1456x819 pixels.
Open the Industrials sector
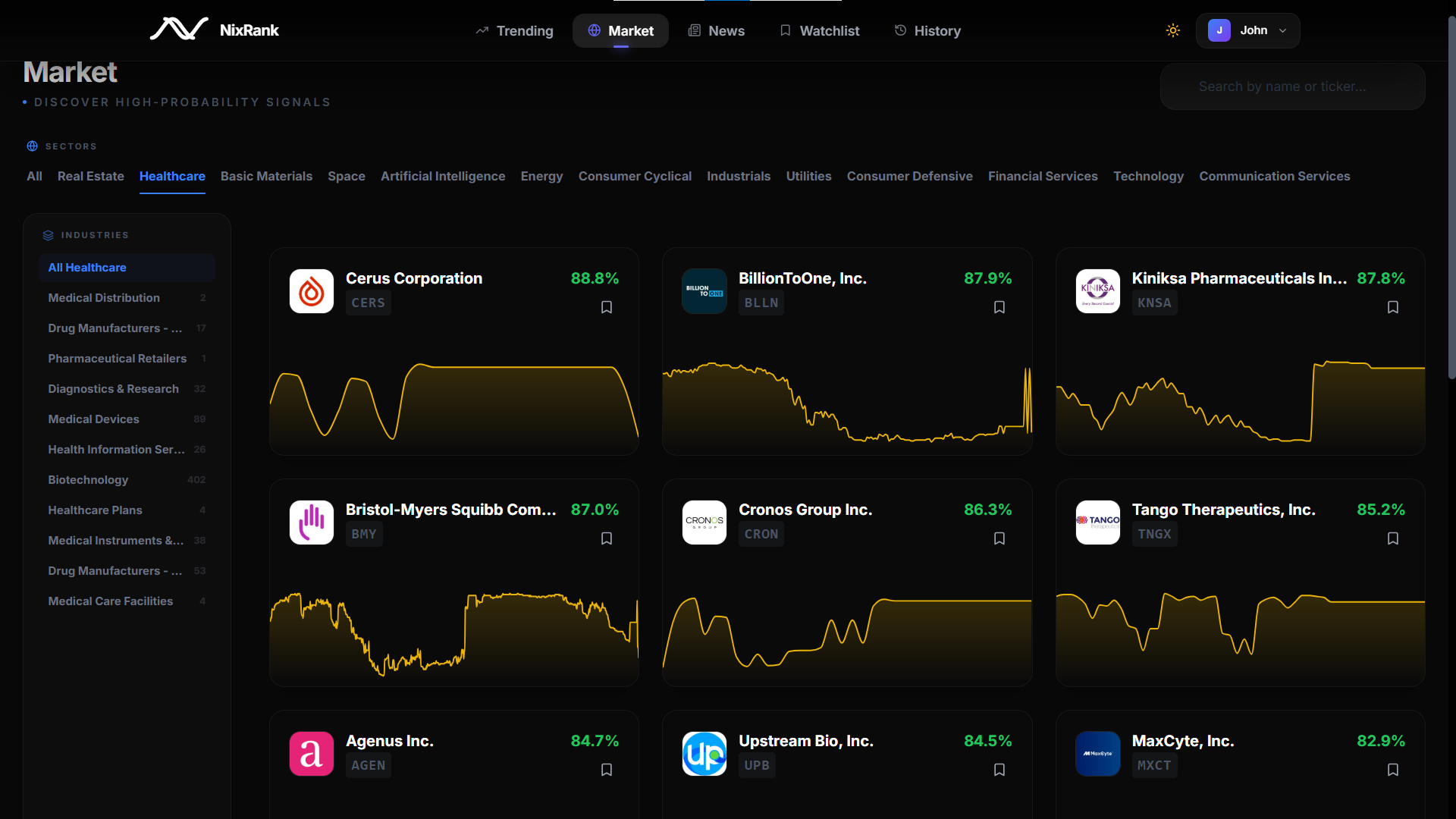click(x=739, y=176)
